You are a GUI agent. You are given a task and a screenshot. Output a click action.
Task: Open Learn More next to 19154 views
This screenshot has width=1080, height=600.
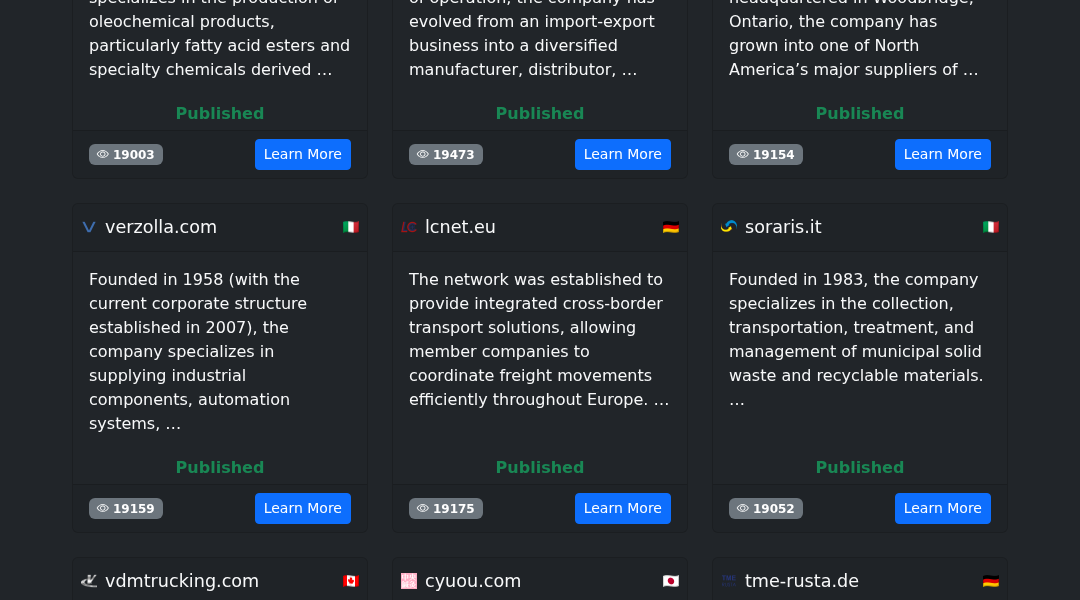(942, 154)
